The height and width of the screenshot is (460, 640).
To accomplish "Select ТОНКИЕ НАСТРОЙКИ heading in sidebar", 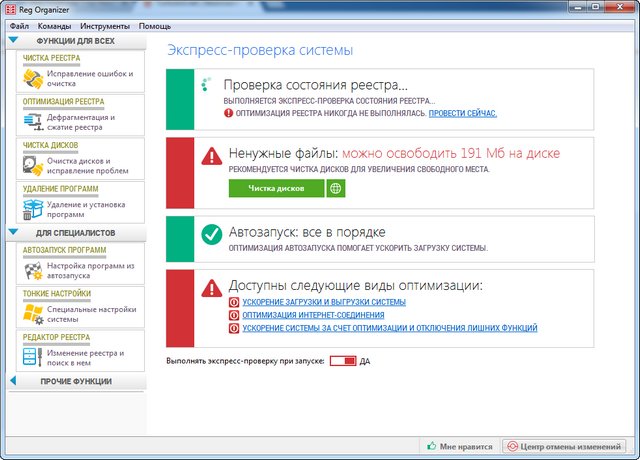I will click(57, 294).
